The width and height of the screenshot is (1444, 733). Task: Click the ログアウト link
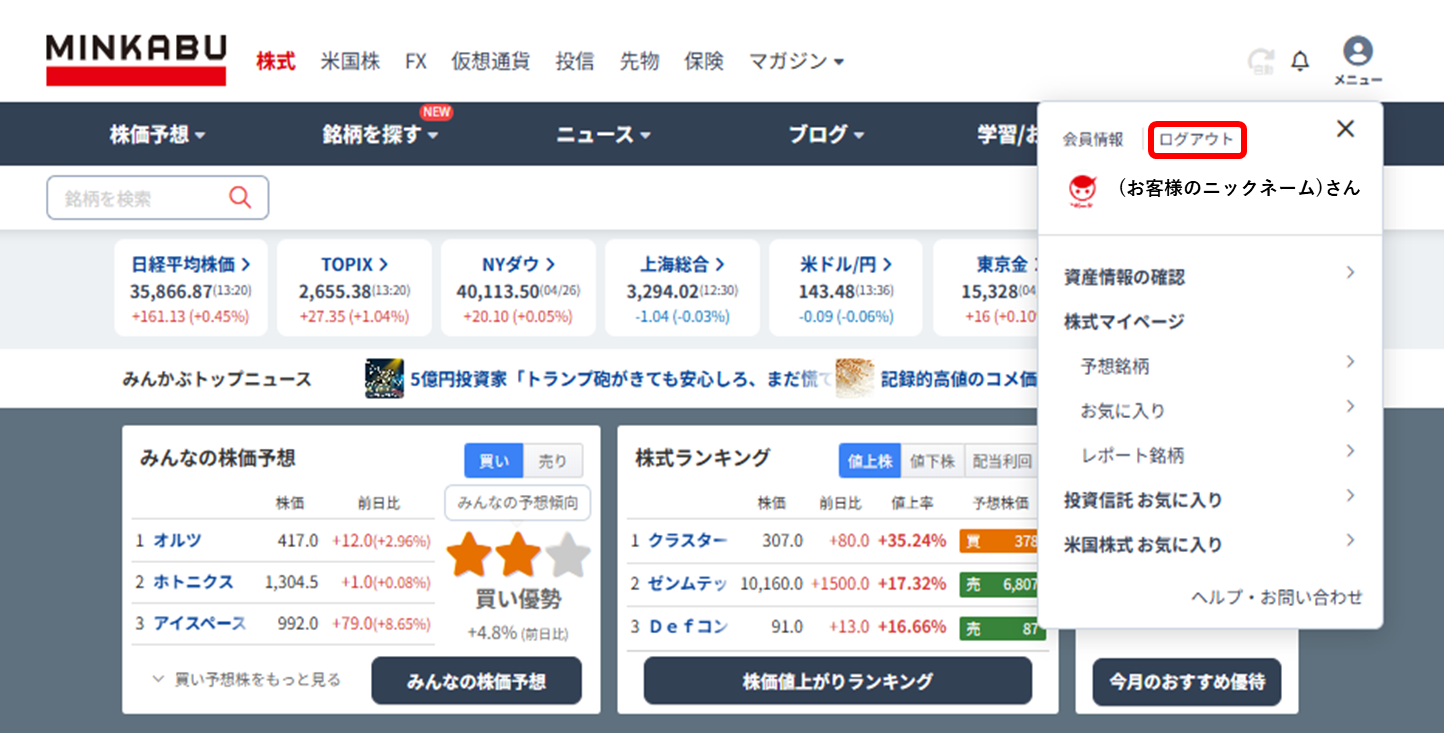point(1197,139)
